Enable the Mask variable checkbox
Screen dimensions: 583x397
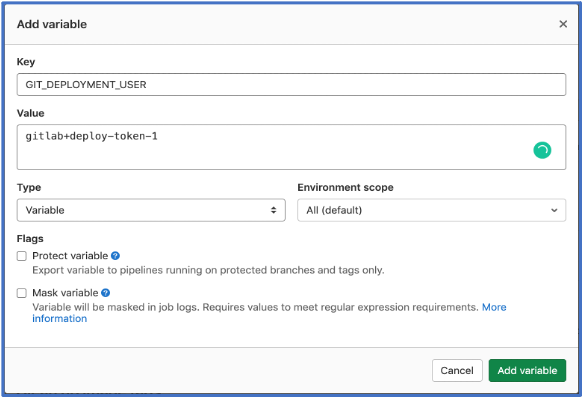coord(22,293)
